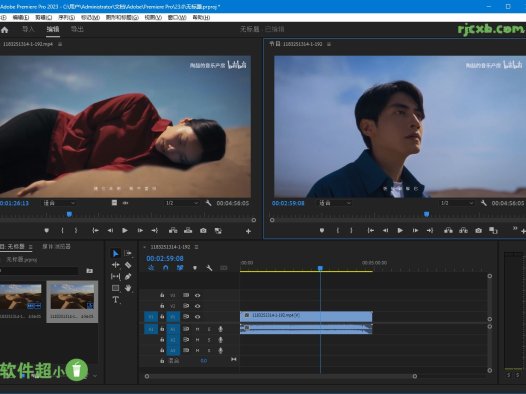Enable voice-over record on A3
This screenshot has height=394, width=526.
click(220, 350)
